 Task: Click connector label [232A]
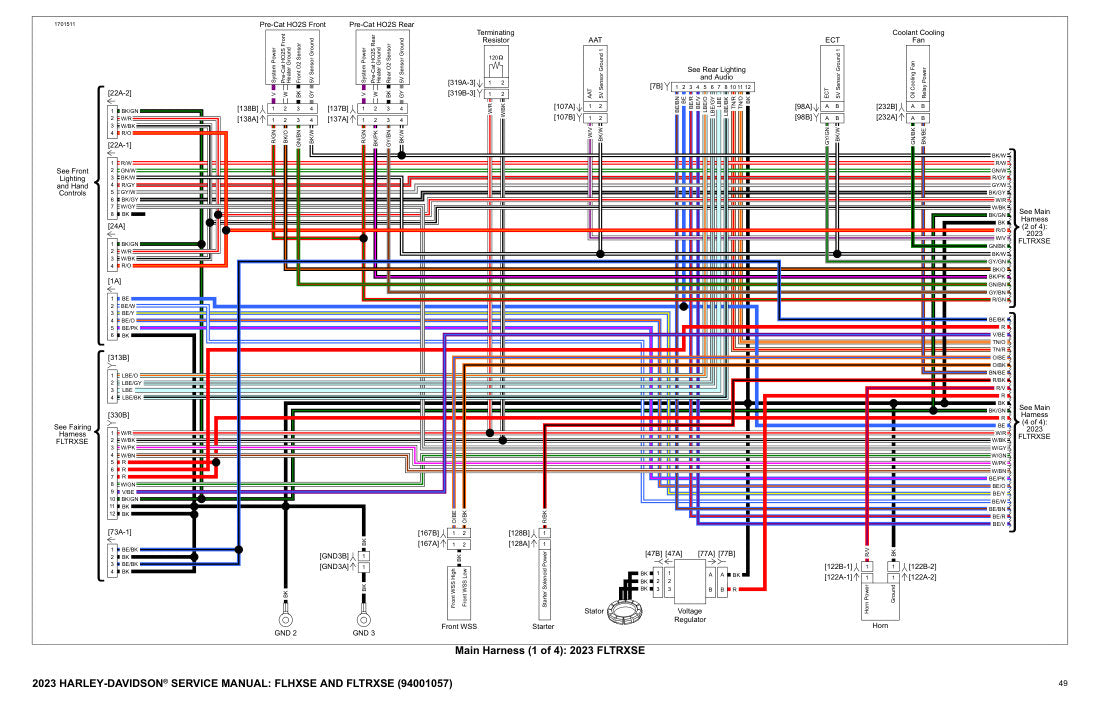click(x=887, y=117)
